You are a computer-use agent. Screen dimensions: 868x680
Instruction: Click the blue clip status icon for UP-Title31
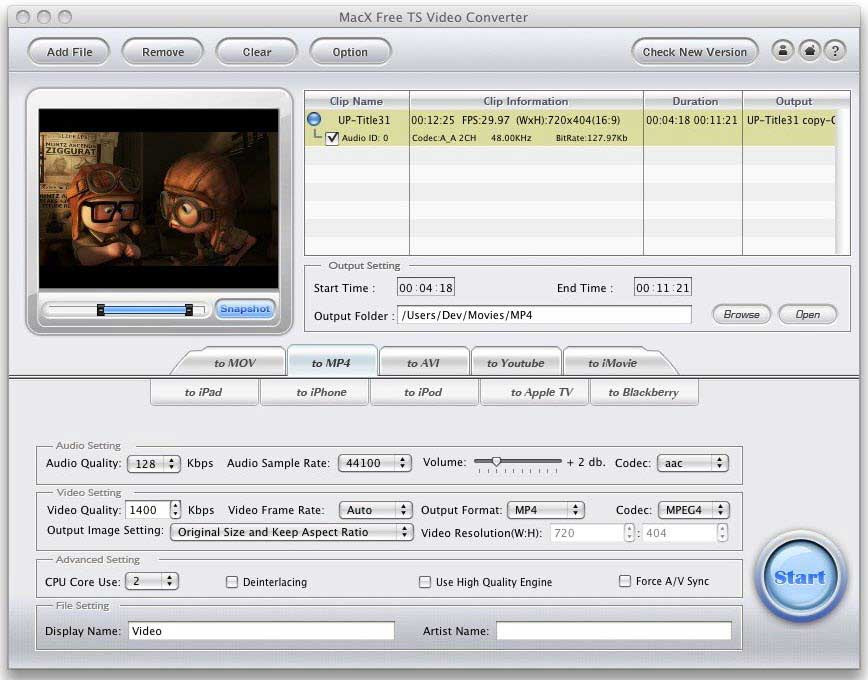(314, 119)
